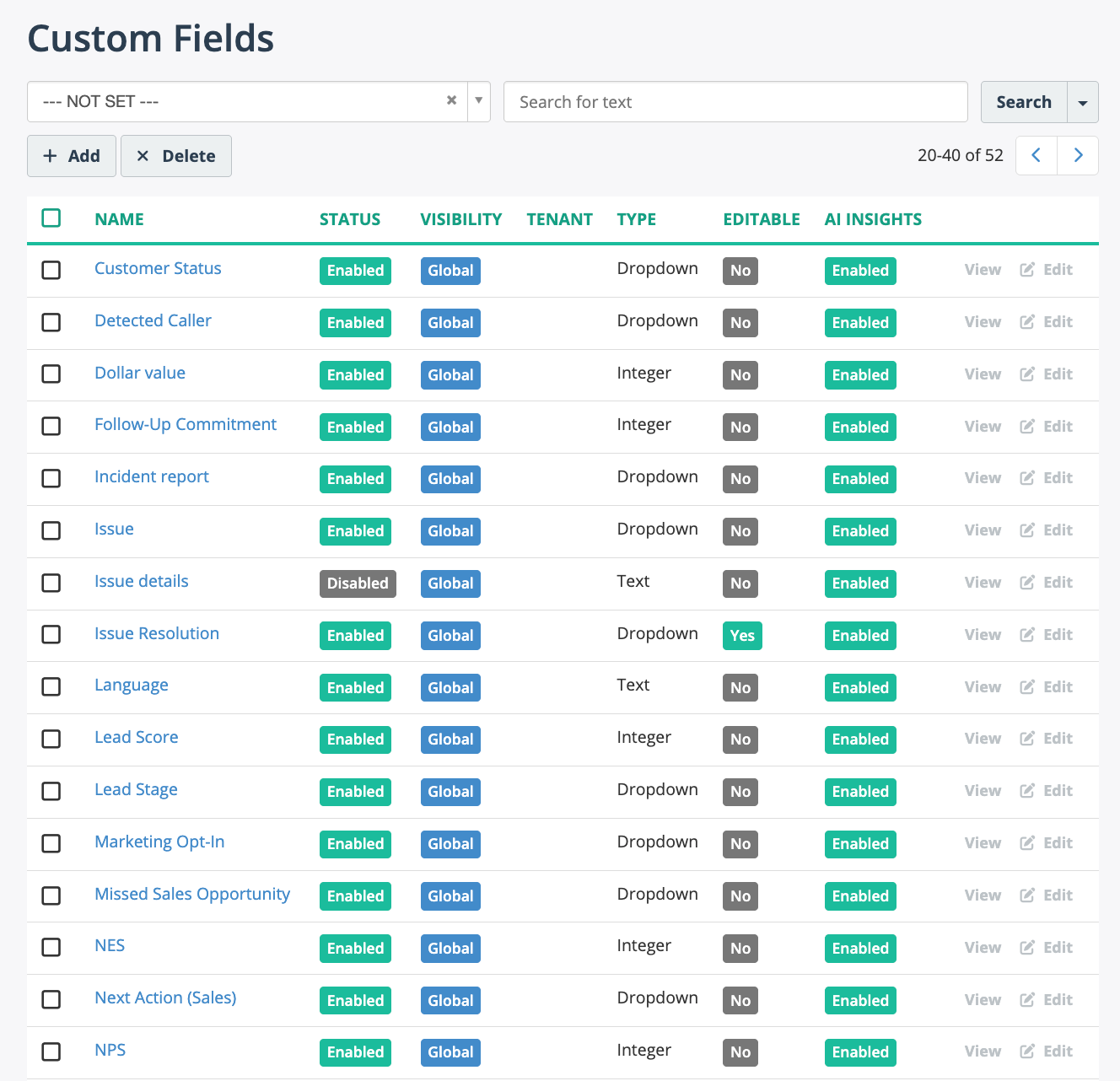Go to previous page with left chevron
The width and height of the screenshot is (1120, 1081).
pyautogui.click(x=1037, y=155)
